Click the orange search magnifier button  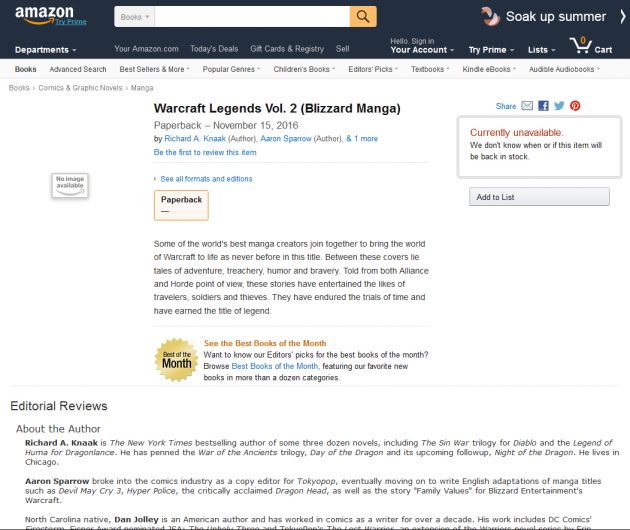click(363, 16)
